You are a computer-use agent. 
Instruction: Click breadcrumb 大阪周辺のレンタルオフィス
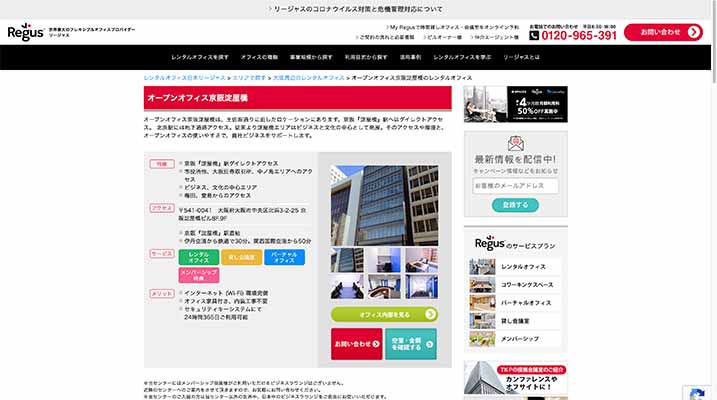click(309, 78)
